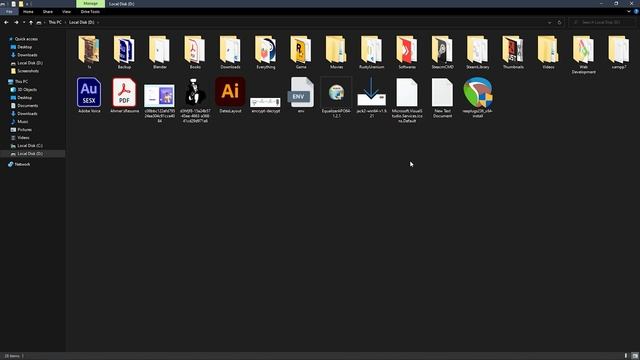640x360 pixels.
Task: Select the Movies folder
Action: pyautogui.click(x=336, y=52)
